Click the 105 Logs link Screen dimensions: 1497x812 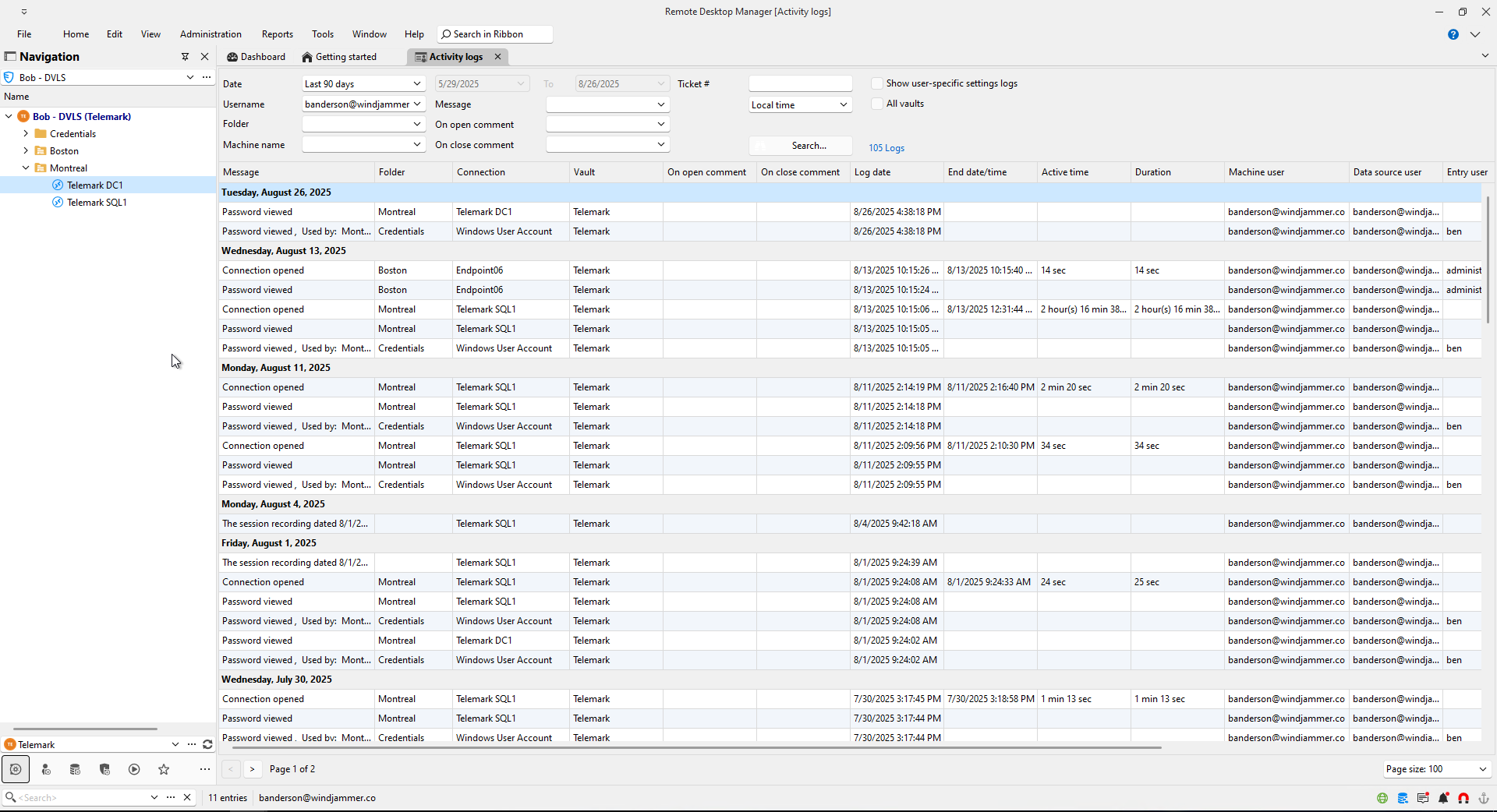tap(887, 148)
